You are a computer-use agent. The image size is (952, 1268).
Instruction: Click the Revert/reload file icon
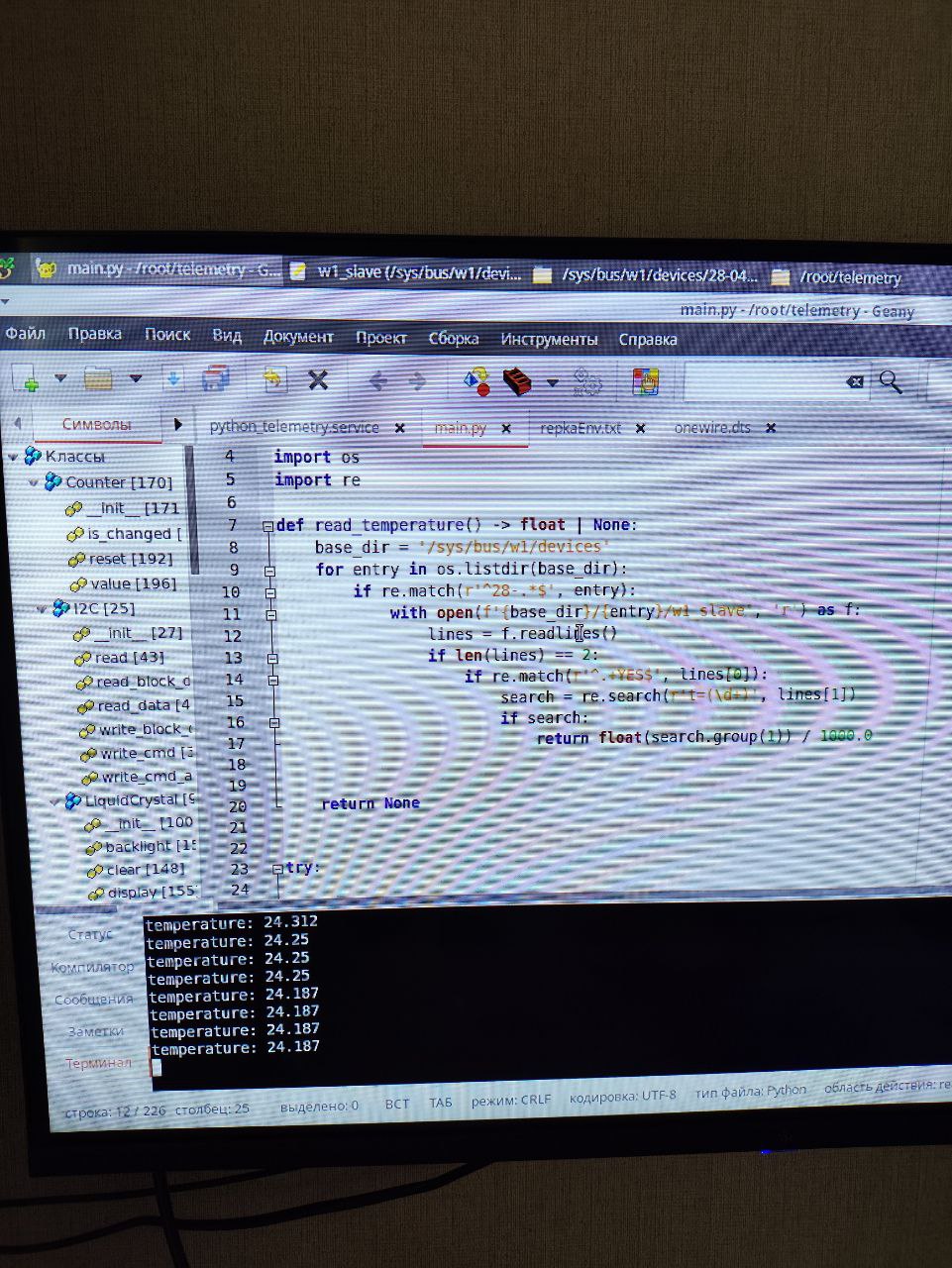272,379
